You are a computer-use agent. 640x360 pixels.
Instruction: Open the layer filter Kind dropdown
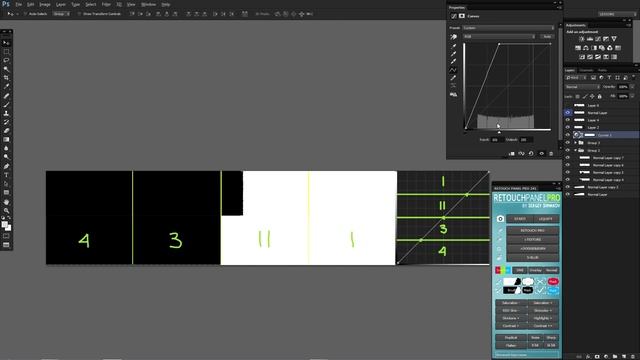[576, 78]
